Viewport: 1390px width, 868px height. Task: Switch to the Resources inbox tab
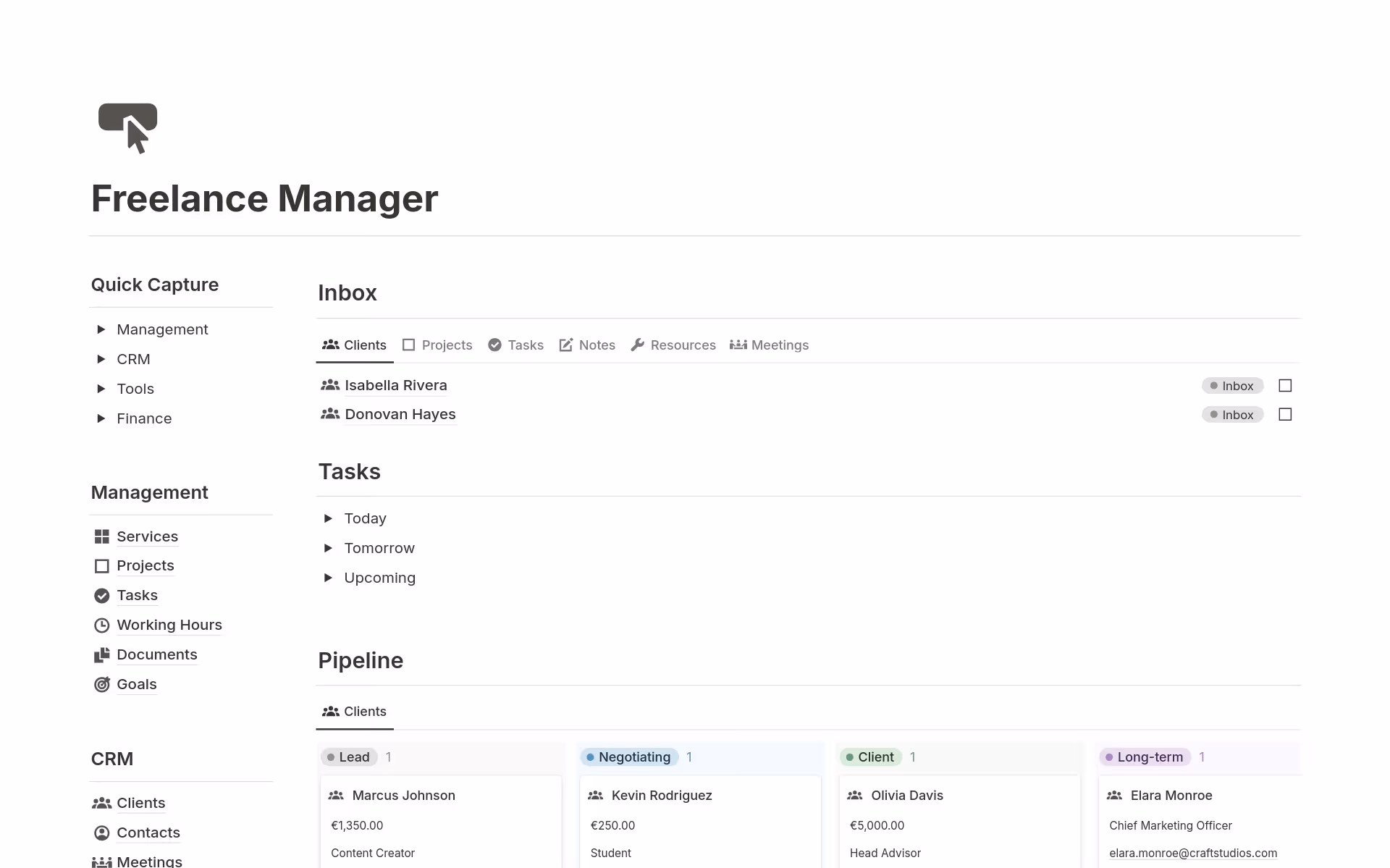(x=673, y=345)
